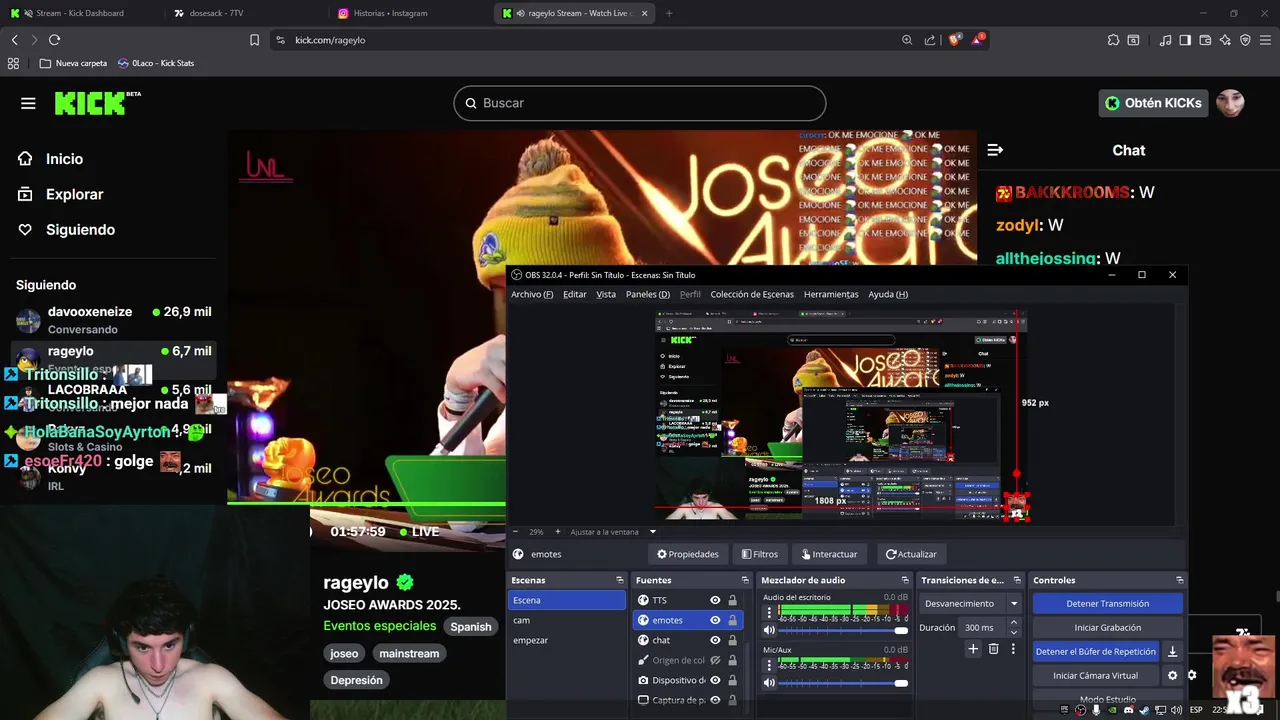The width and height of the screenshot is (1280, 720).
Task: Decrease Duración with down arrow
Action: 1014,632
